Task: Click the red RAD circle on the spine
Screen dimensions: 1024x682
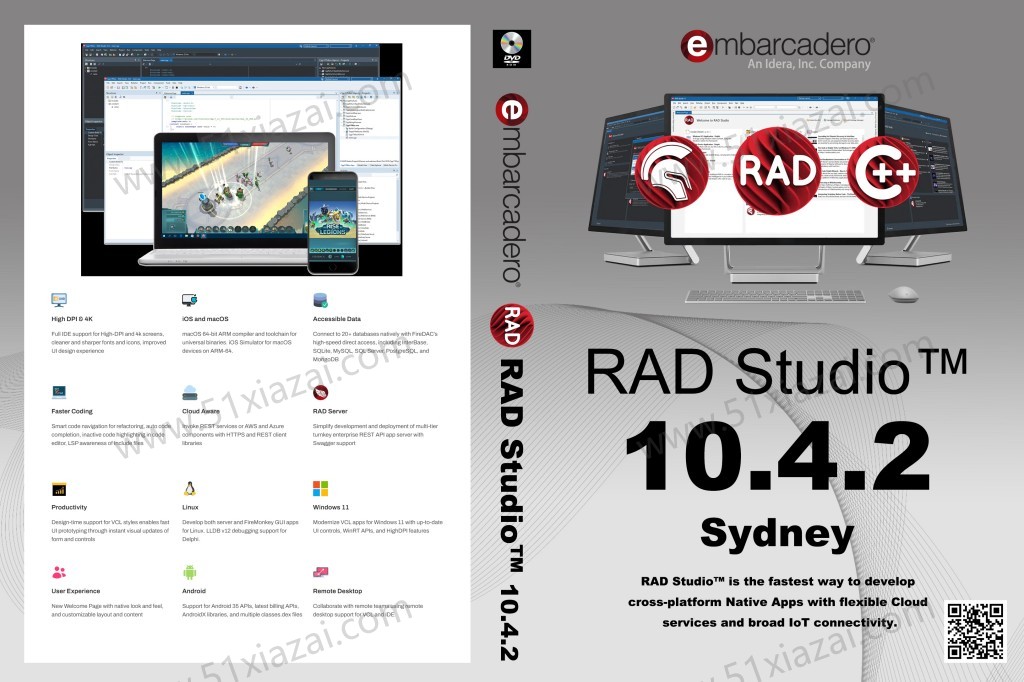Action: point(511,325)
